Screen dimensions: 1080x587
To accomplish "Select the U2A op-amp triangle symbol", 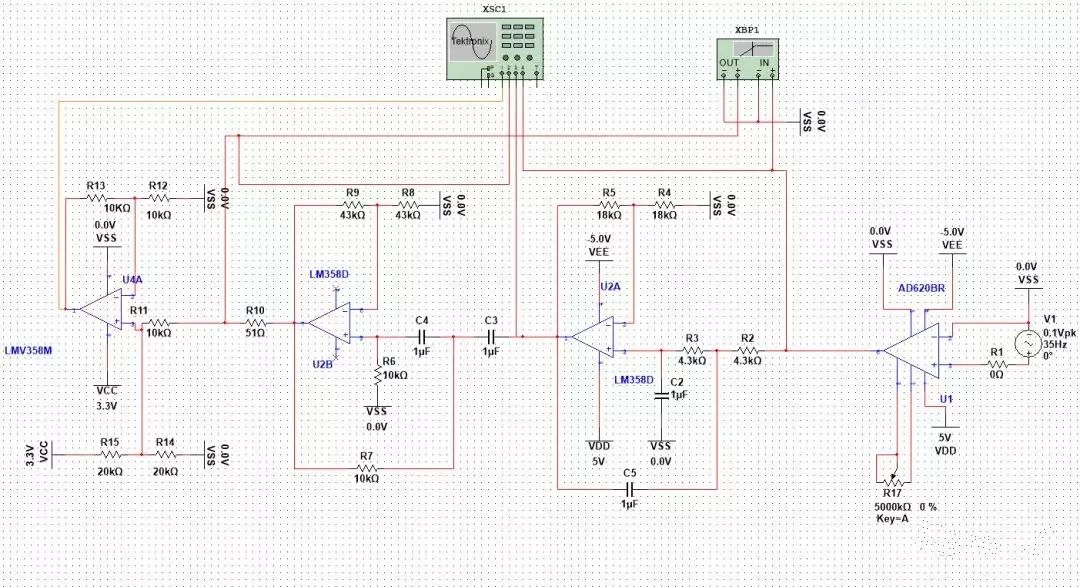I will [592, 337].
